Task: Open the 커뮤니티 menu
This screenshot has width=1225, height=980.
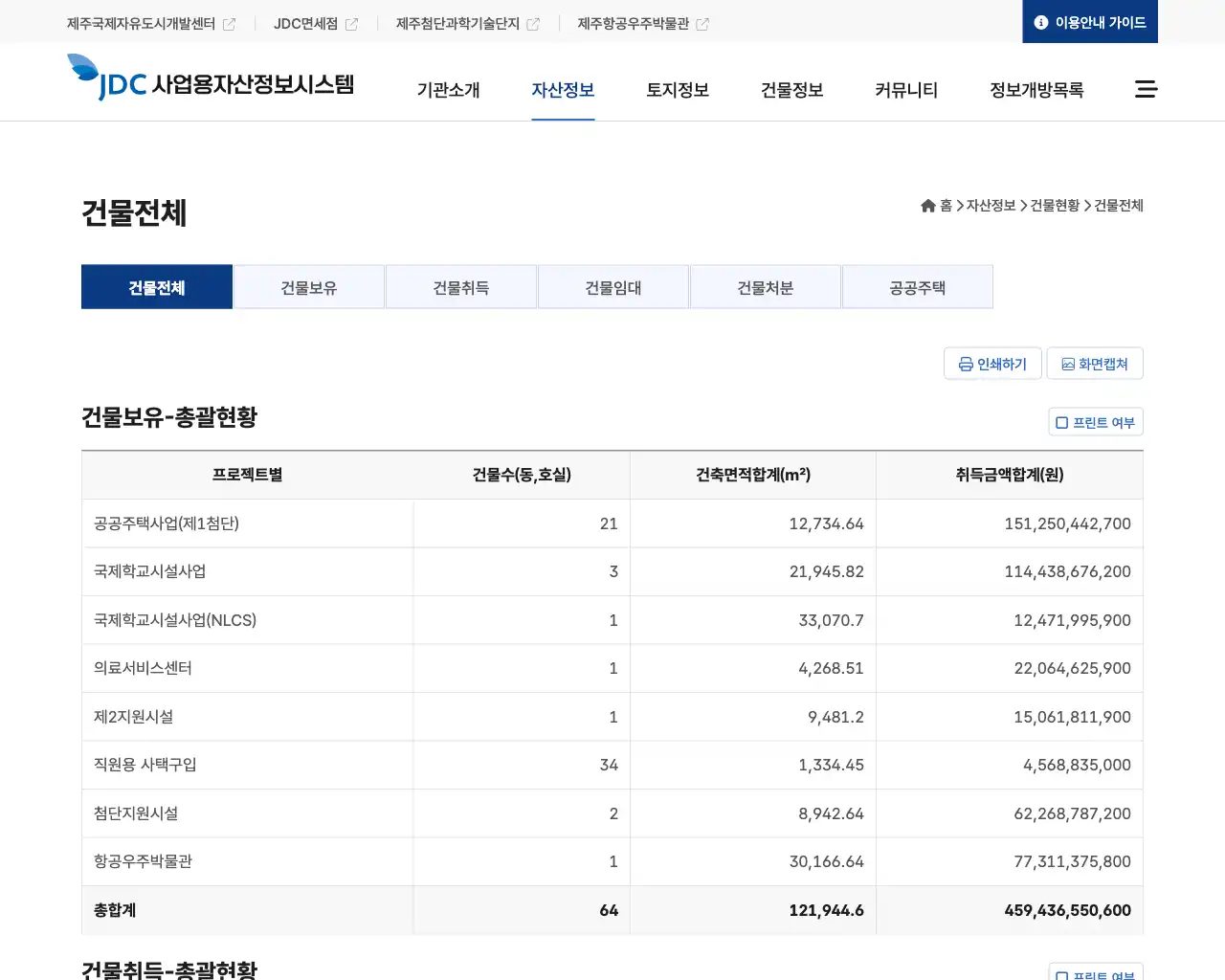Action: click(906, 90)
